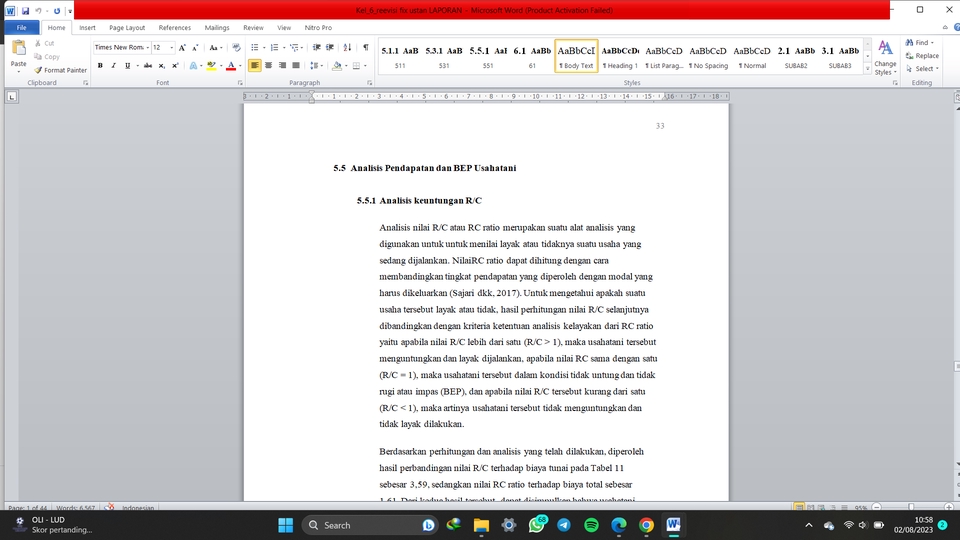Click the Indonesian language status indicator
Viewport: 960px width, 540px height.
138,508
